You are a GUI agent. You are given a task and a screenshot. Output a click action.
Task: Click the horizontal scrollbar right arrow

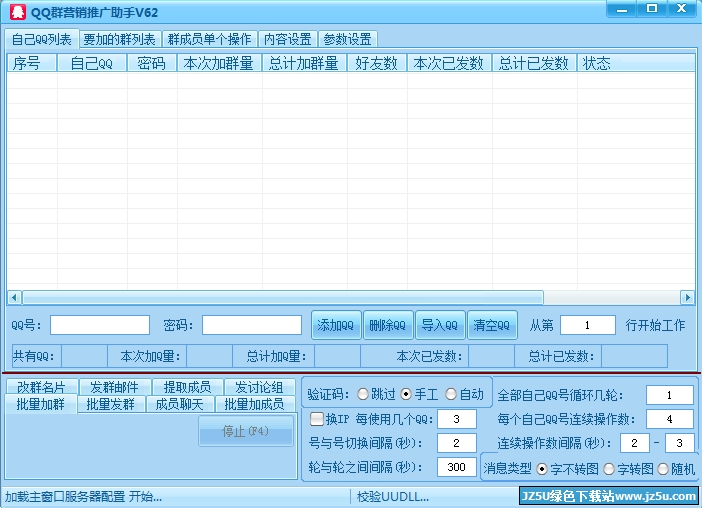click(688, 297)
